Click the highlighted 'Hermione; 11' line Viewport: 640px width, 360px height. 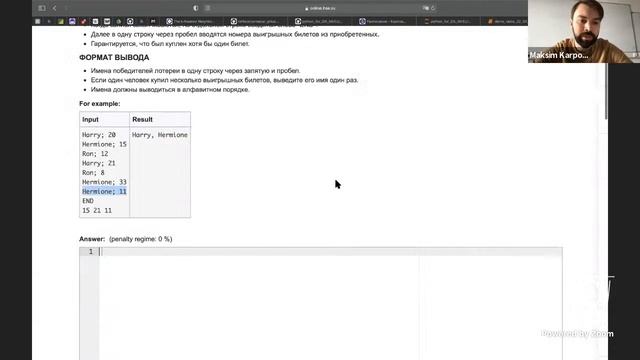pyautogui.click(x=104, y=191)
